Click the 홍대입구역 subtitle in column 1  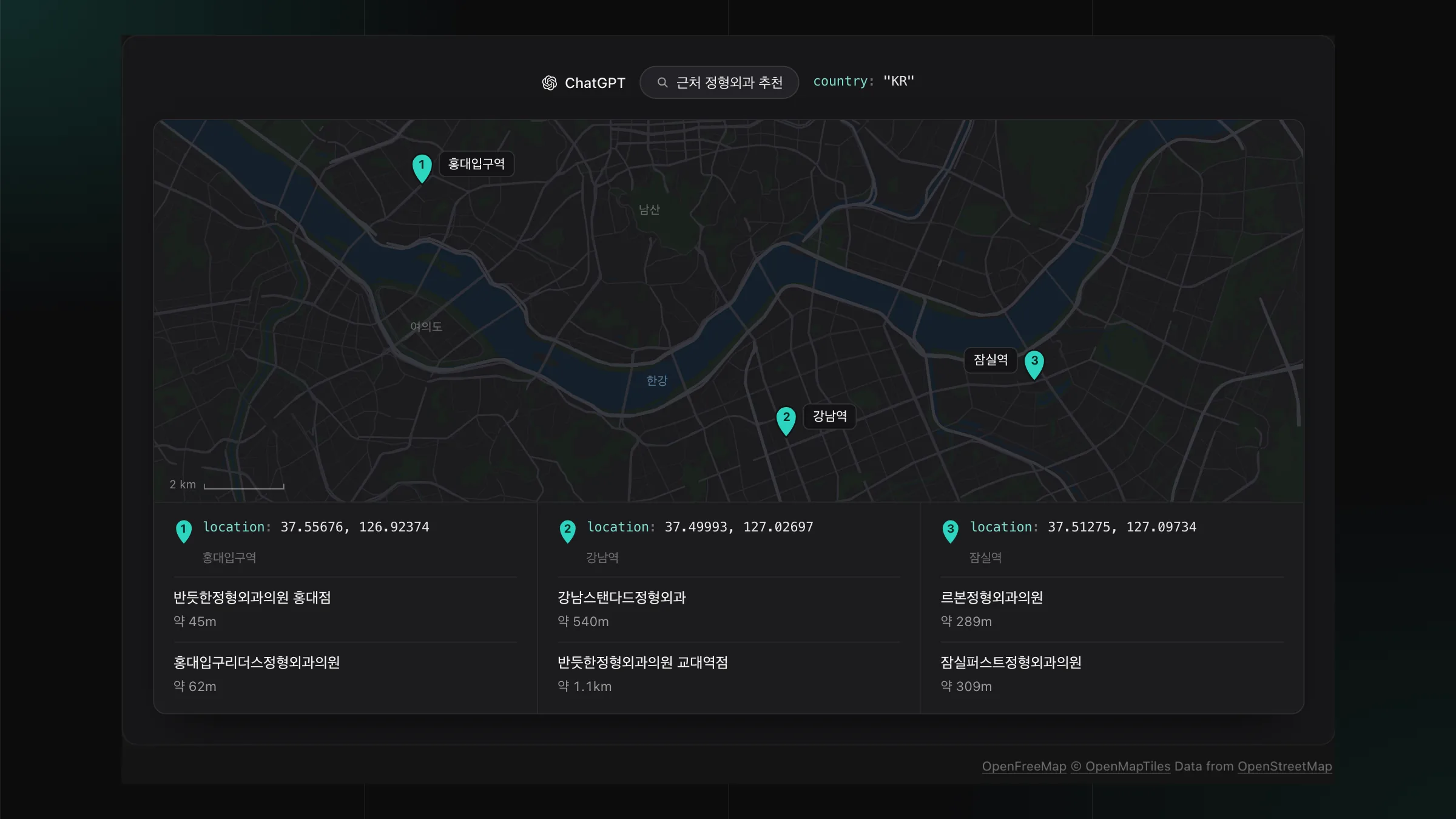click(x=229, y=558)
